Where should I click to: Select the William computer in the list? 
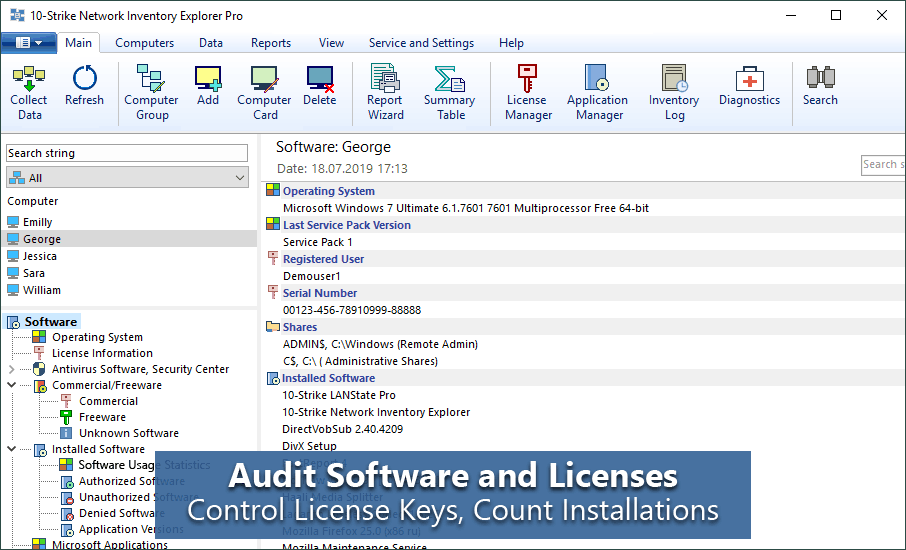pos(42,290)
